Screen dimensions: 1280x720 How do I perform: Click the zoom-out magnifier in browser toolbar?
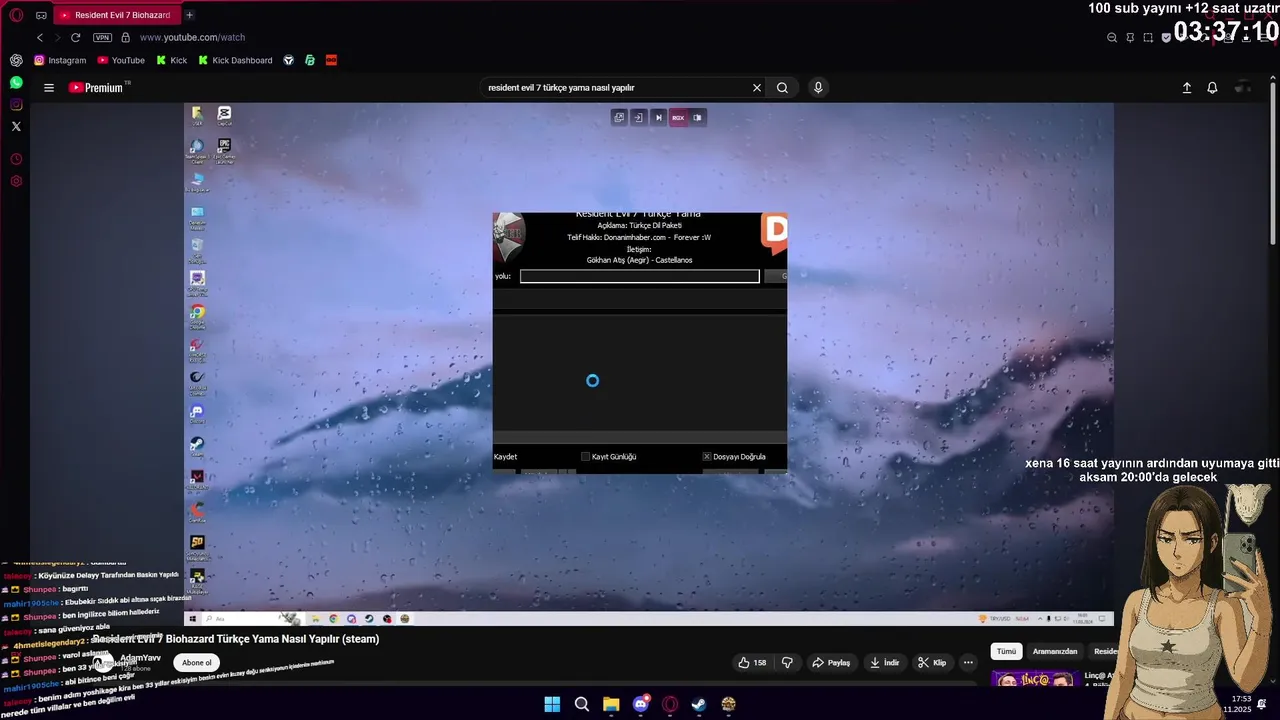(x=1112, y=37)
